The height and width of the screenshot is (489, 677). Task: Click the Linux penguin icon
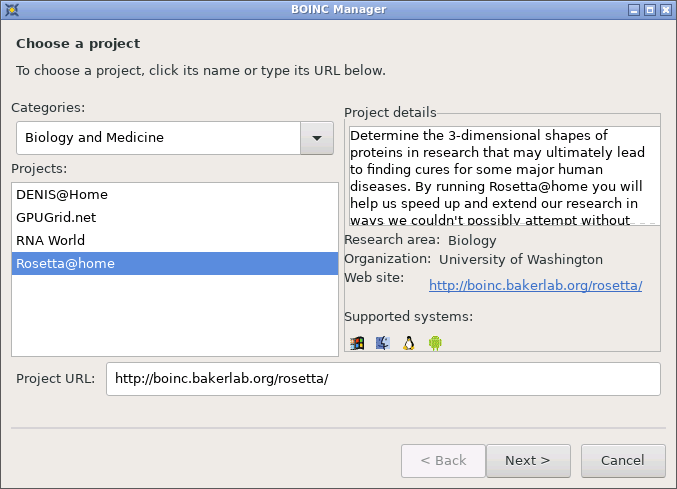click(409, 343)
